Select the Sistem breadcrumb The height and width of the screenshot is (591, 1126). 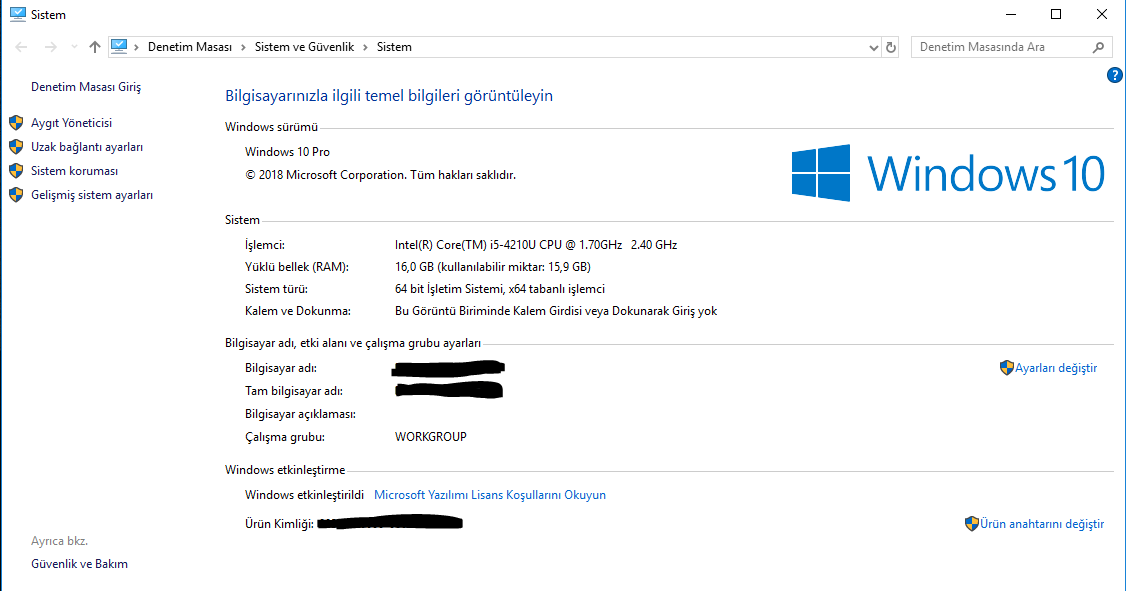(x=394, y=47)
